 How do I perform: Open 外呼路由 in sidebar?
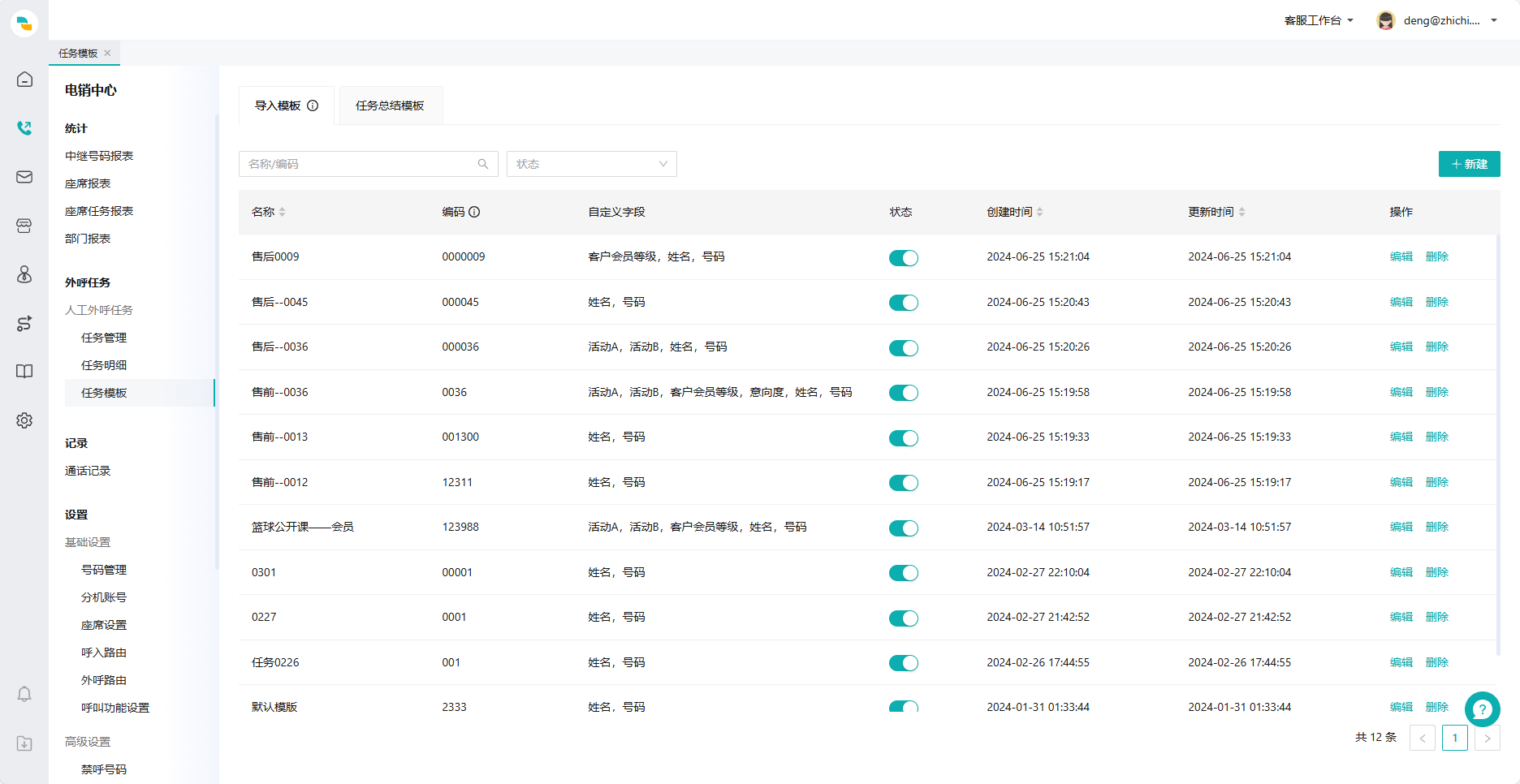coord(104,680)
